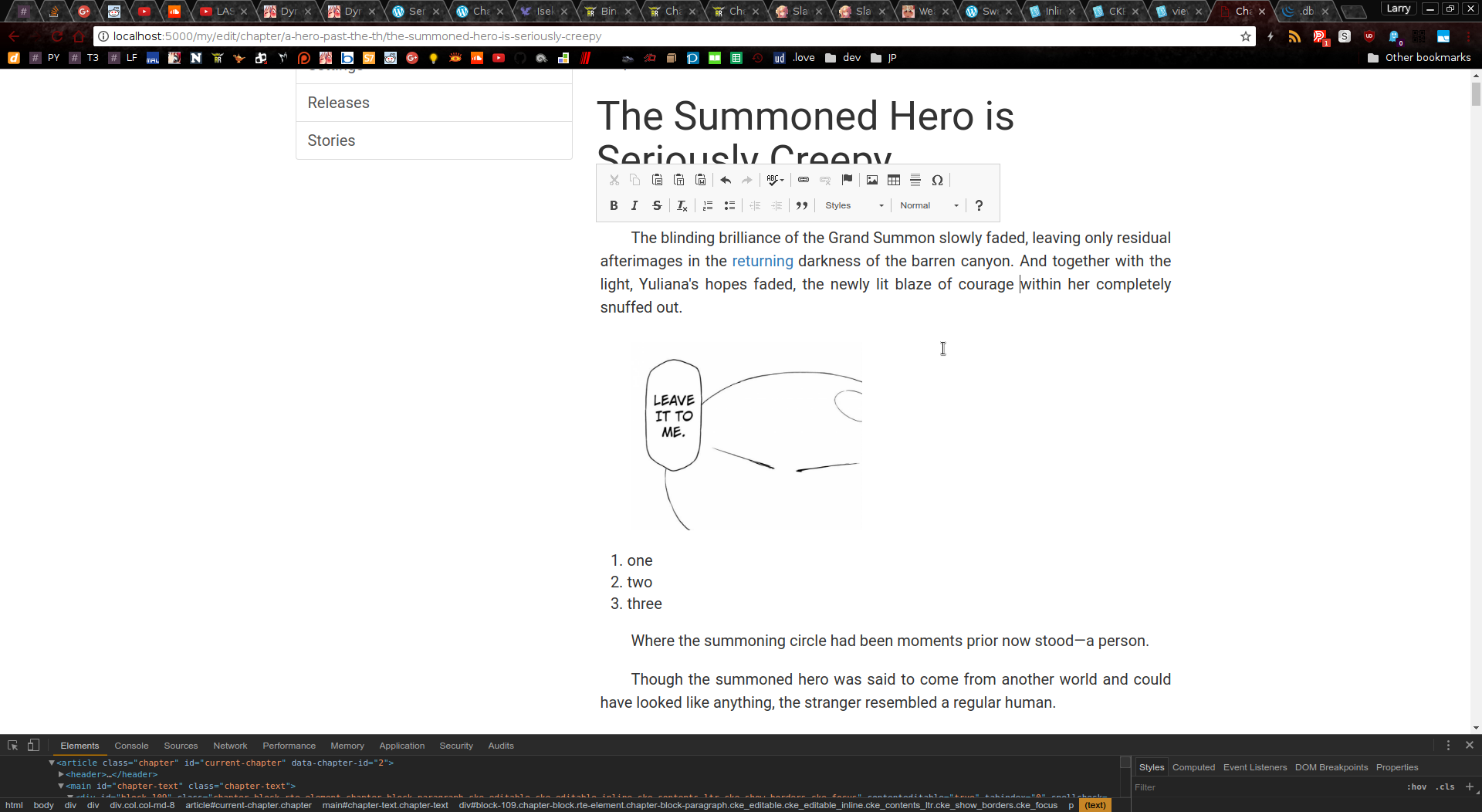Click the 'returning' hyperlink in the paragraph
The image size is (1482, 812).
point(762,261)
